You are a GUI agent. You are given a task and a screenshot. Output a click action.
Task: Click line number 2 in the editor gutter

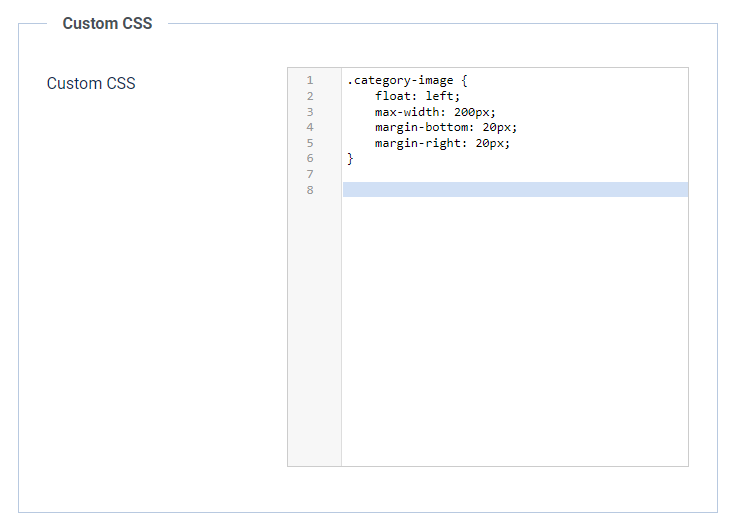click(x=310, y=96)
